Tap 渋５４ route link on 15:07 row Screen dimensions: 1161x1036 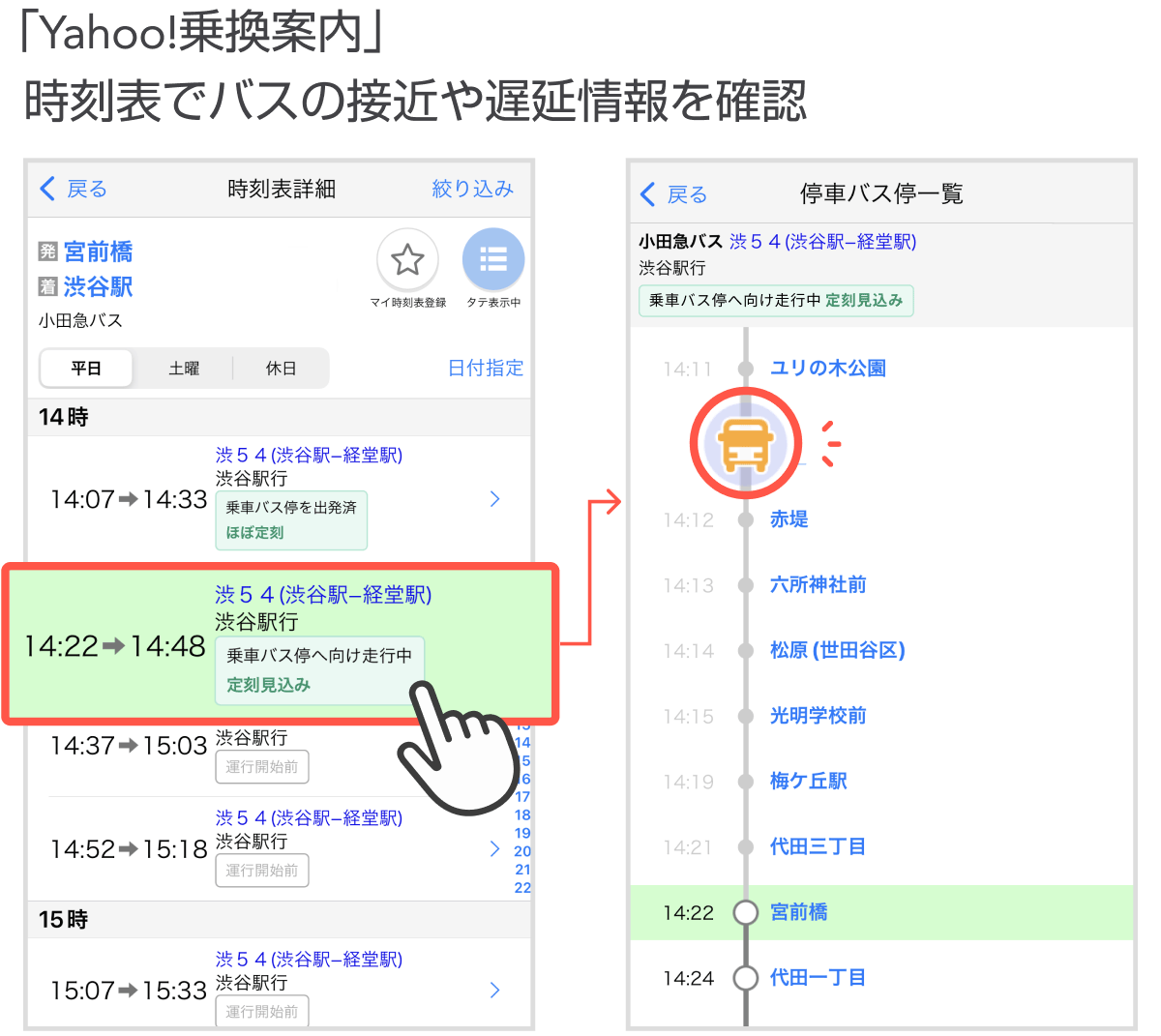point(309,960)
